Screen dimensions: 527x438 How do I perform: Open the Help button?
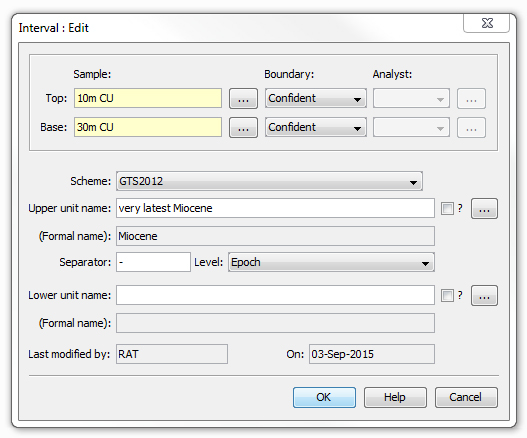pos(395,397)
